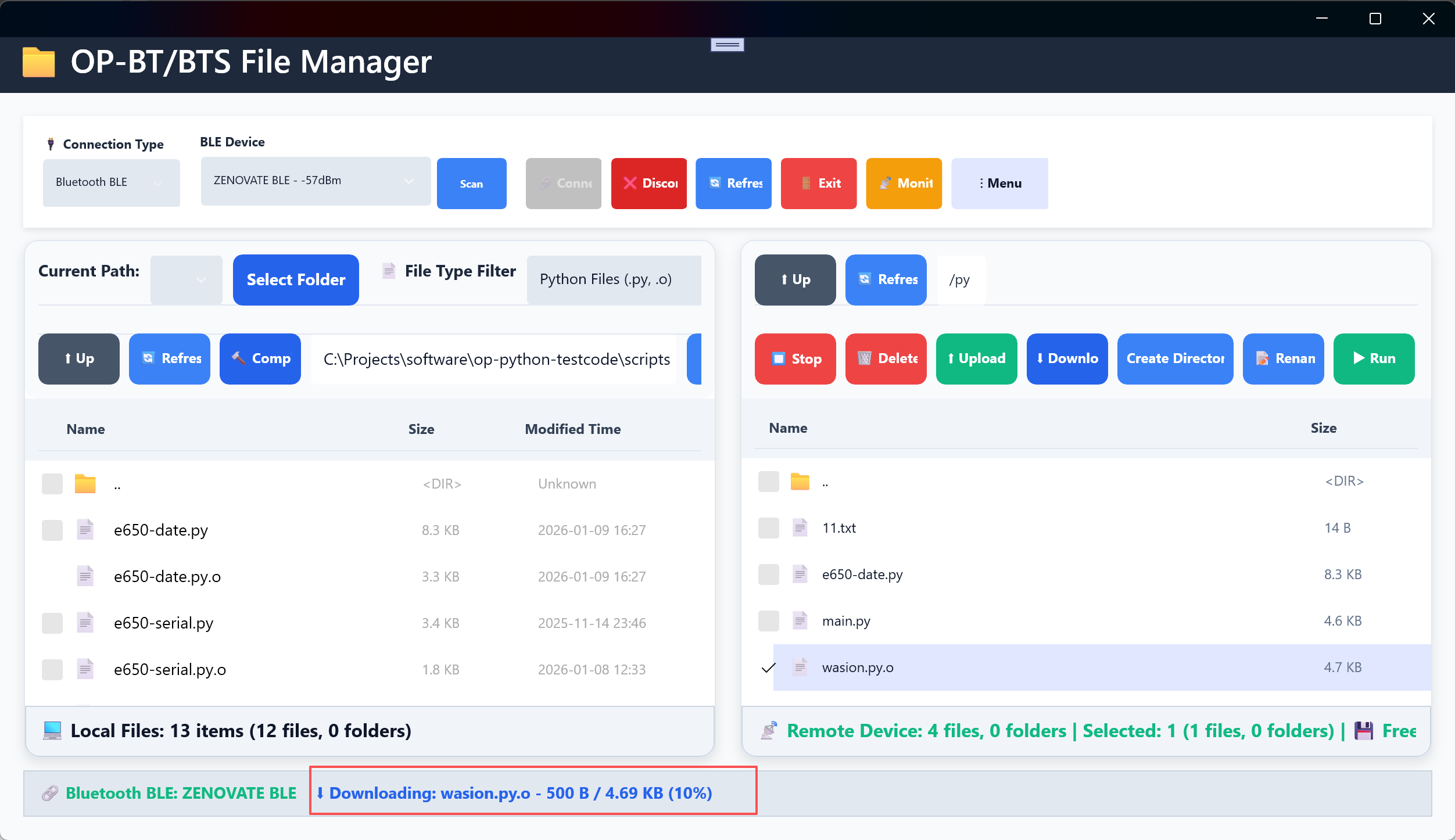Click the Select Folder button
The image size is (1455, 840).
296,279
